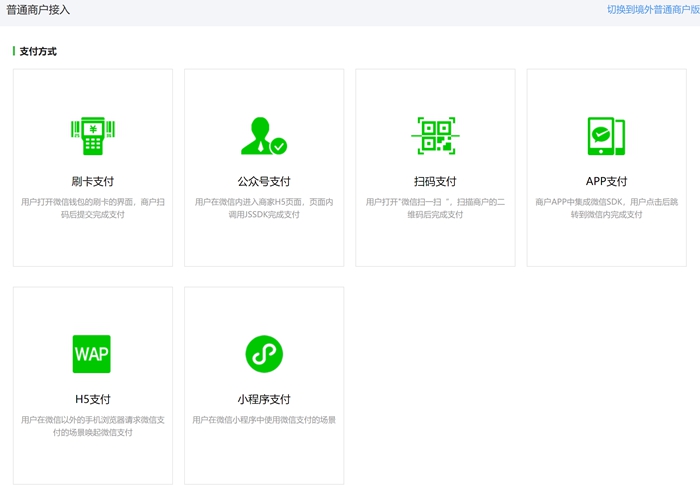Click the 公众号支付 JSSDK description text

[264, 208]
